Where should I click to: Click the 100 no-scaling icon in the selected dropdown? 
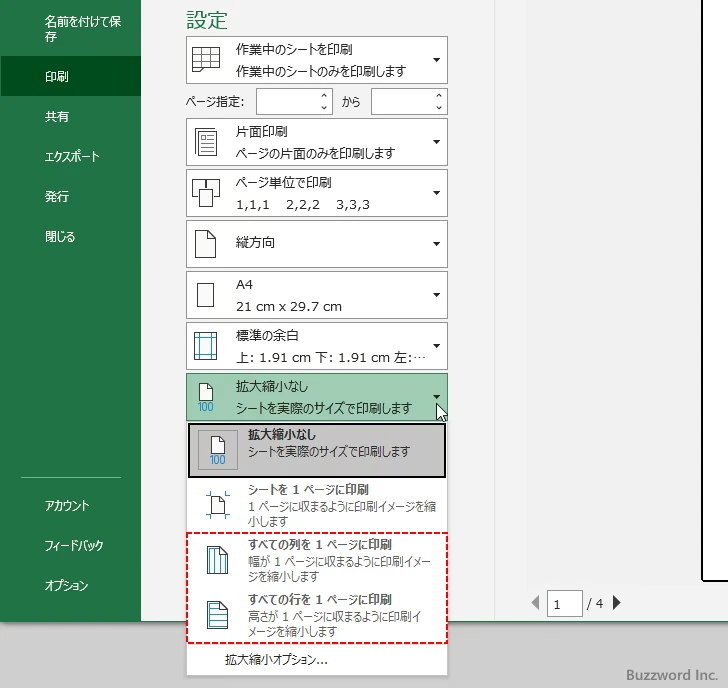206,397
